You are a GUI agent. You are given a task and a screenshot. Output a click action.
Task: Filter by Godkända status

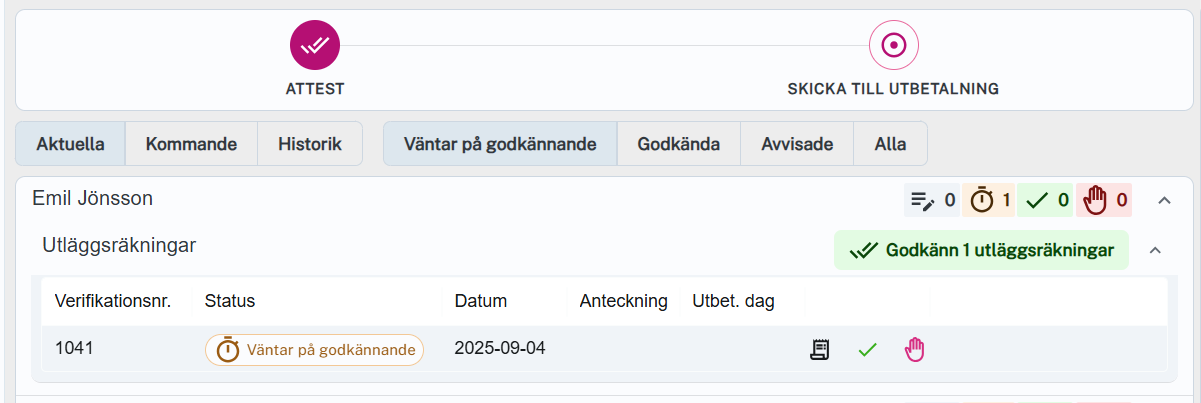(x=678, y=144)
